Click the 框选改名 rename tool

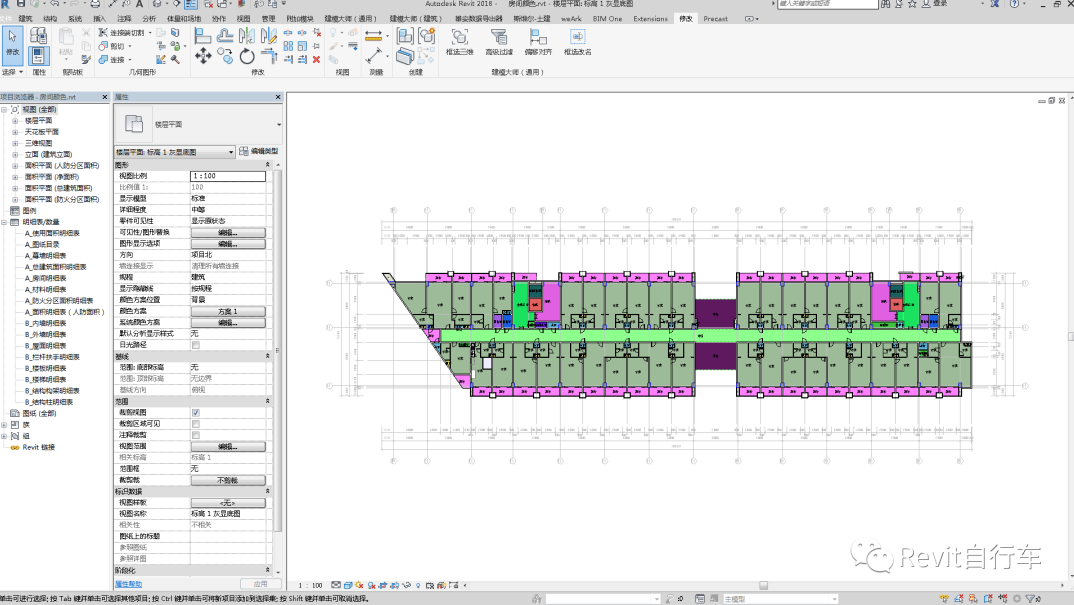[x=577, y=37]
